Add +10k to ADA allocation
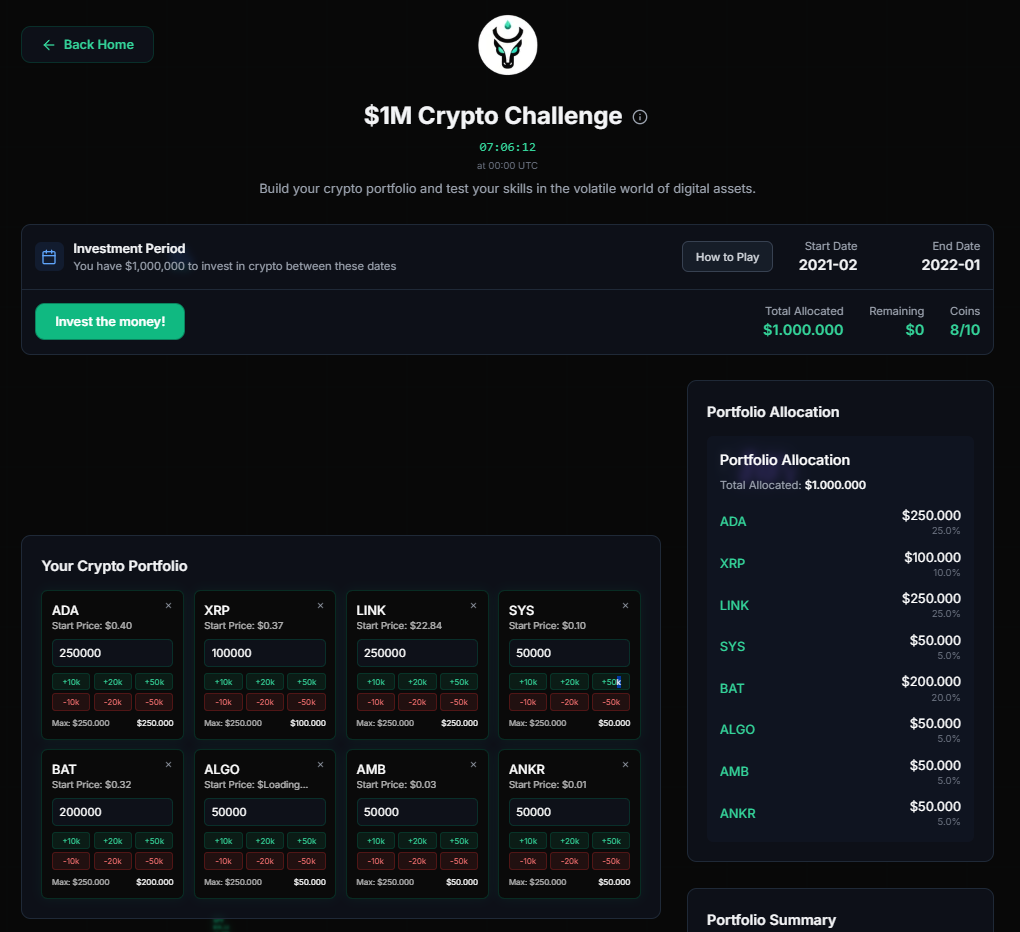The width and height of the screenshot is (1020, 932). [x=70, y=681]
